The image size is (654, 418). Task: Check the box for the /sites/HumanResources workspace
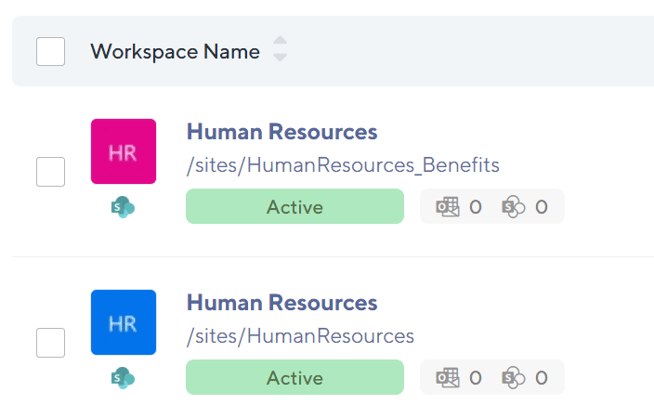click(x=50, y=343)
